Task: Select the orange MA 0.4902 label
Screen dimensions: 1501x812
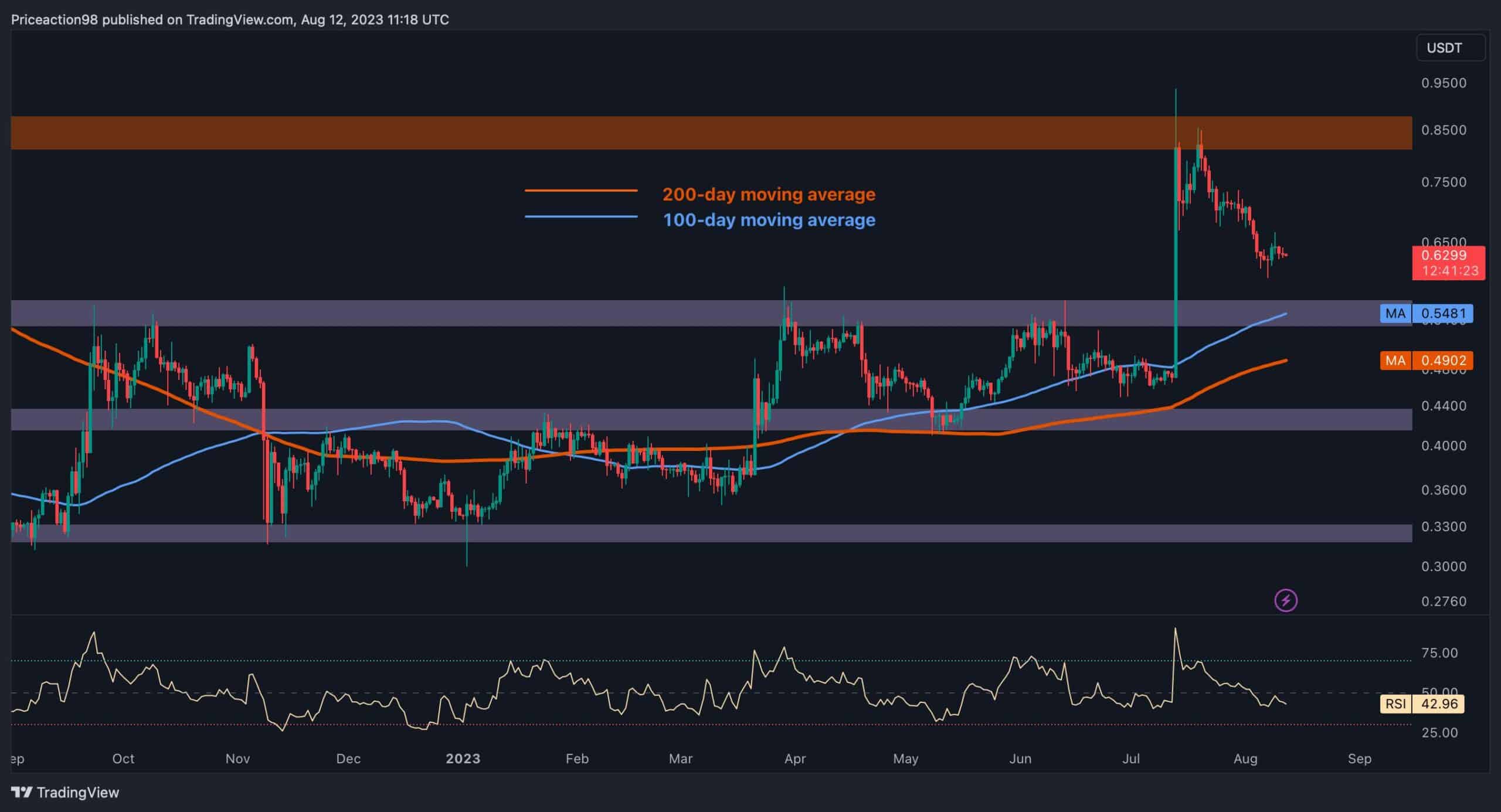Action: 1426,360
